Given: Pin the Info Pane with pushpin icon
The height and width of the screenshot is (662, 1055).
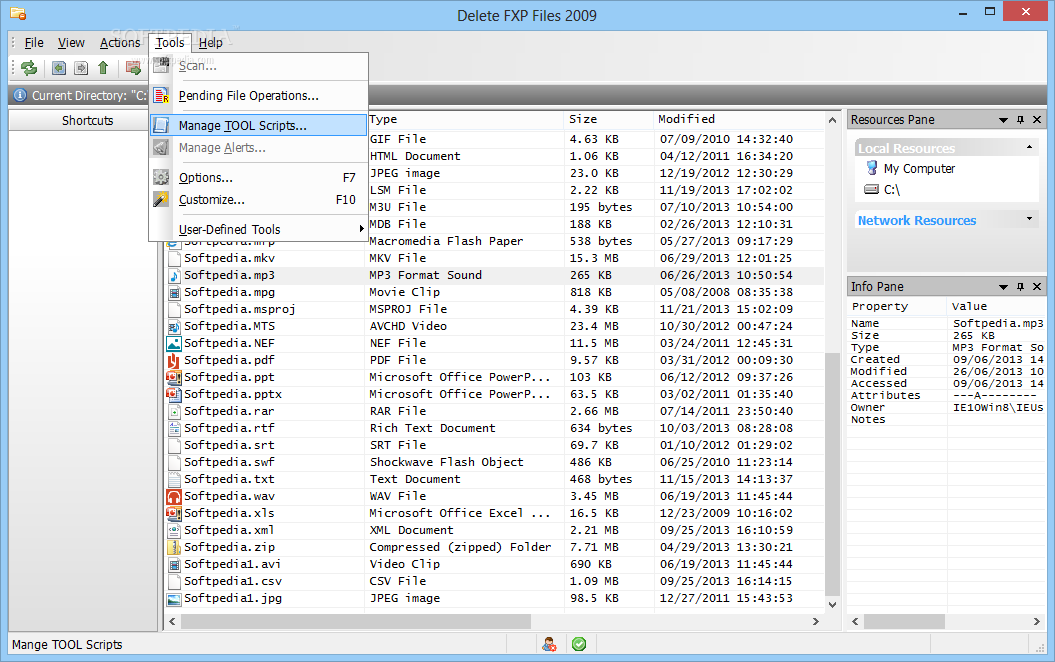Looking at the screenshot, I should click(1020, 287).
